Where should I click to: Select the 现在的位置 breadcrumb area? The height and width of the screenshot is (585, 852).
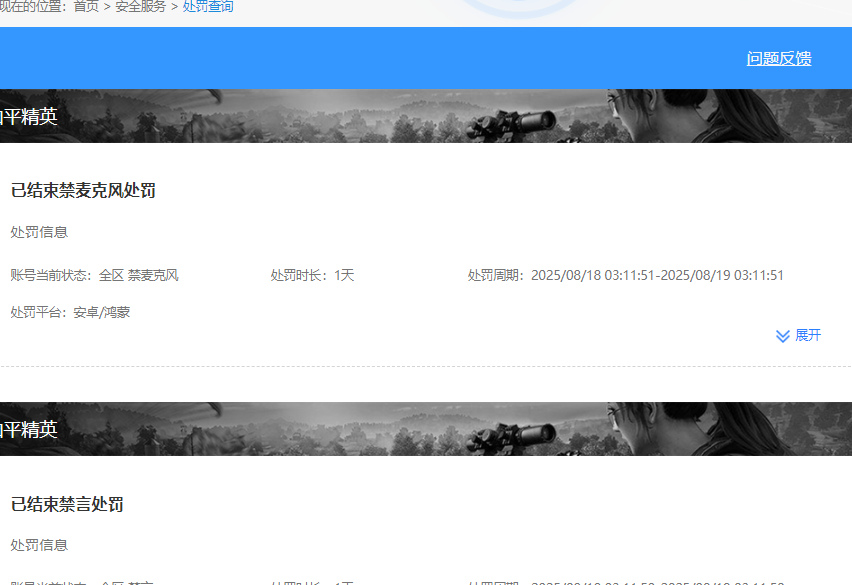click(x=30, y=6)
